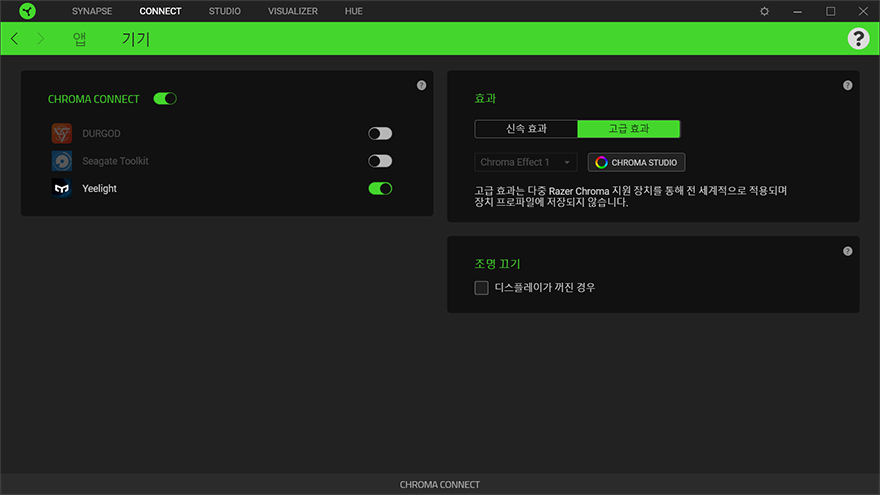
Task: Click the CHROMA CONNECT heading text
Action: (x=94, y=99)
